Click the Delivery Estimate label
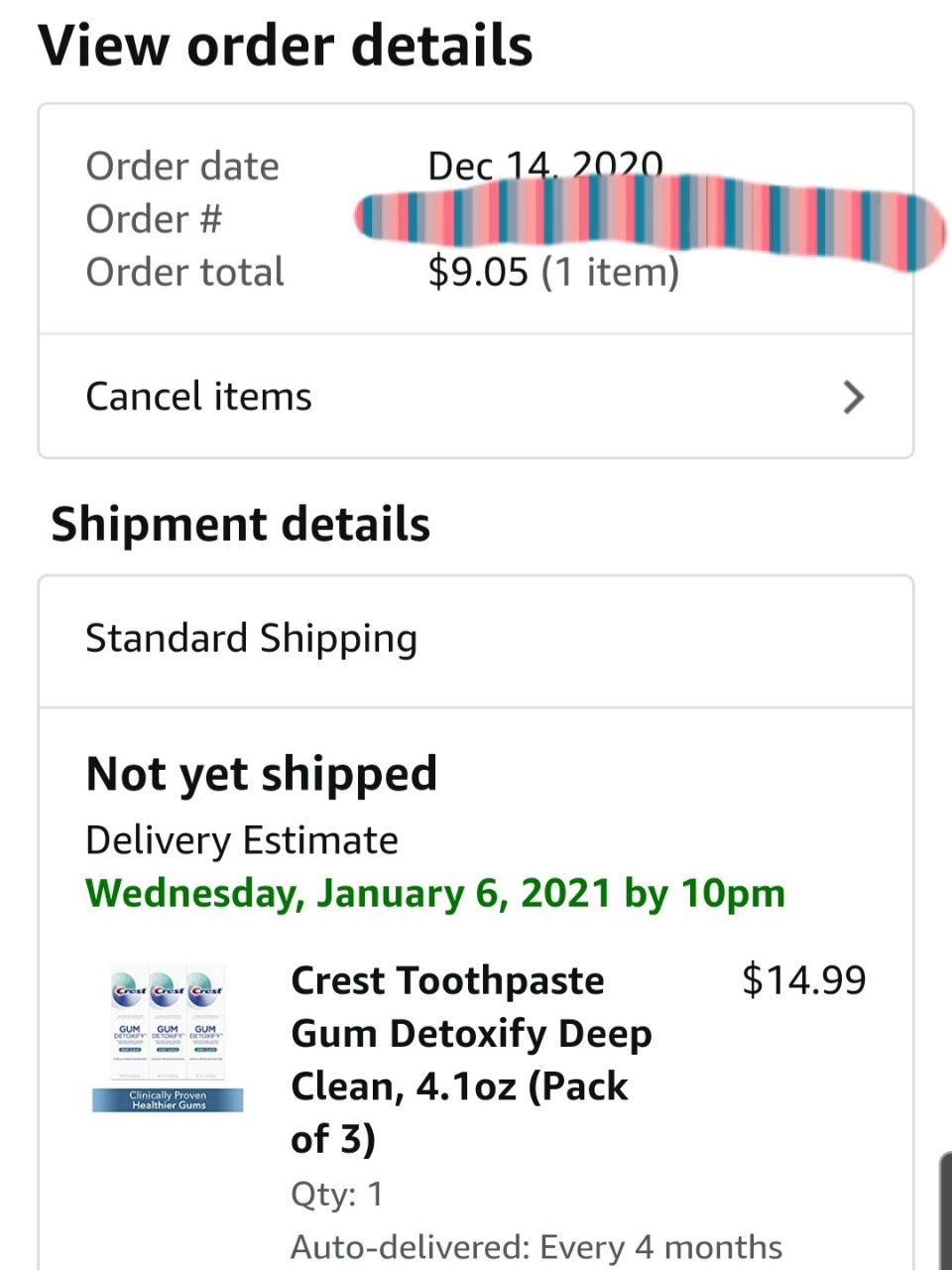952x1270 pixels. [x=242, y=839]
